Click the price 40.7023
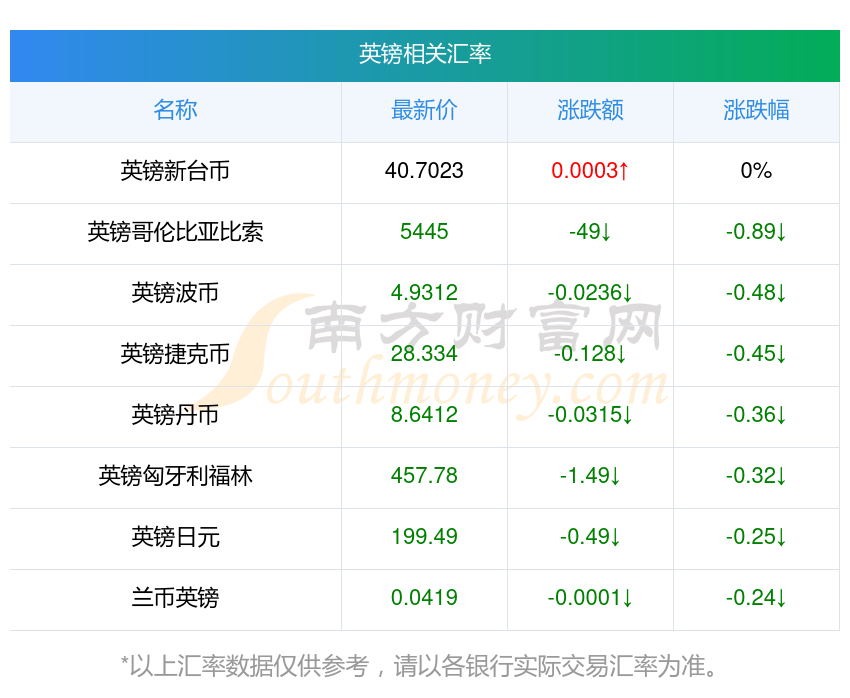Image resolution: width=850 pixels, height=698 pixels. pos(424,171)
